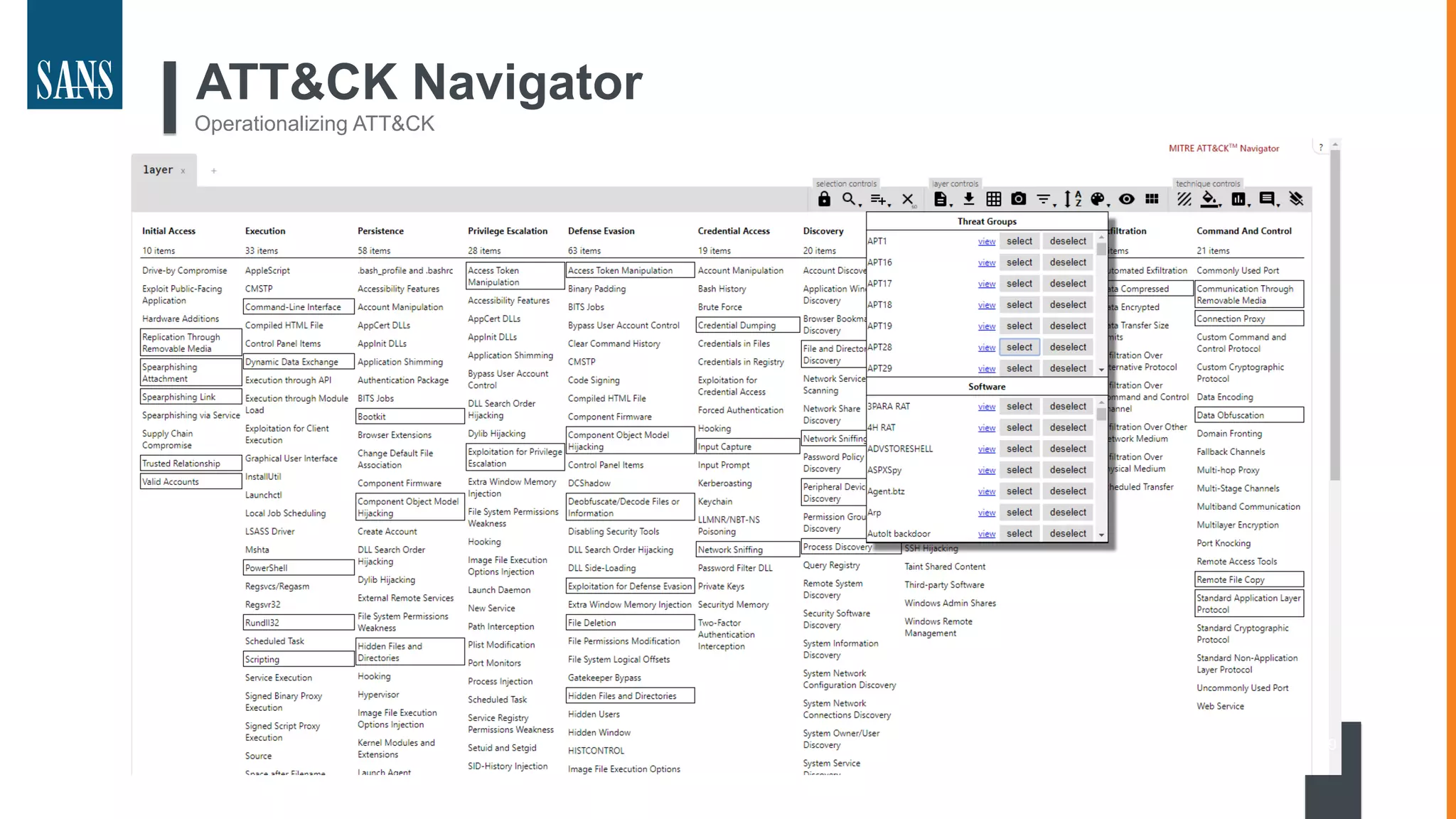Open the technique search magnifier
This screenshot has height=819, width=1456.
(848, 199)
